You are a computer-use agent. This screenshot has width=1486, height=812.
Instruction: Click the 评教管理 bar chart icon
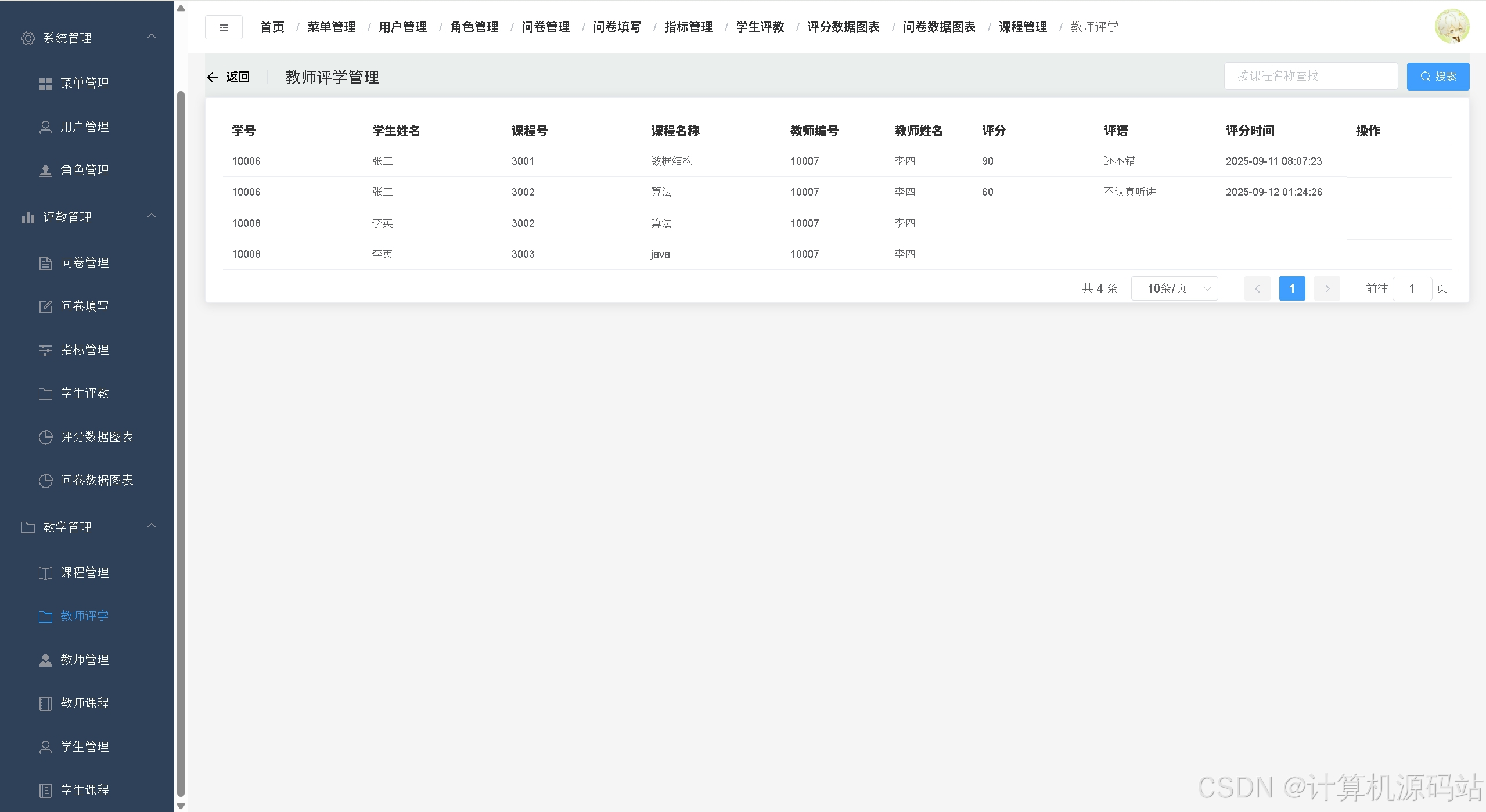28,218
